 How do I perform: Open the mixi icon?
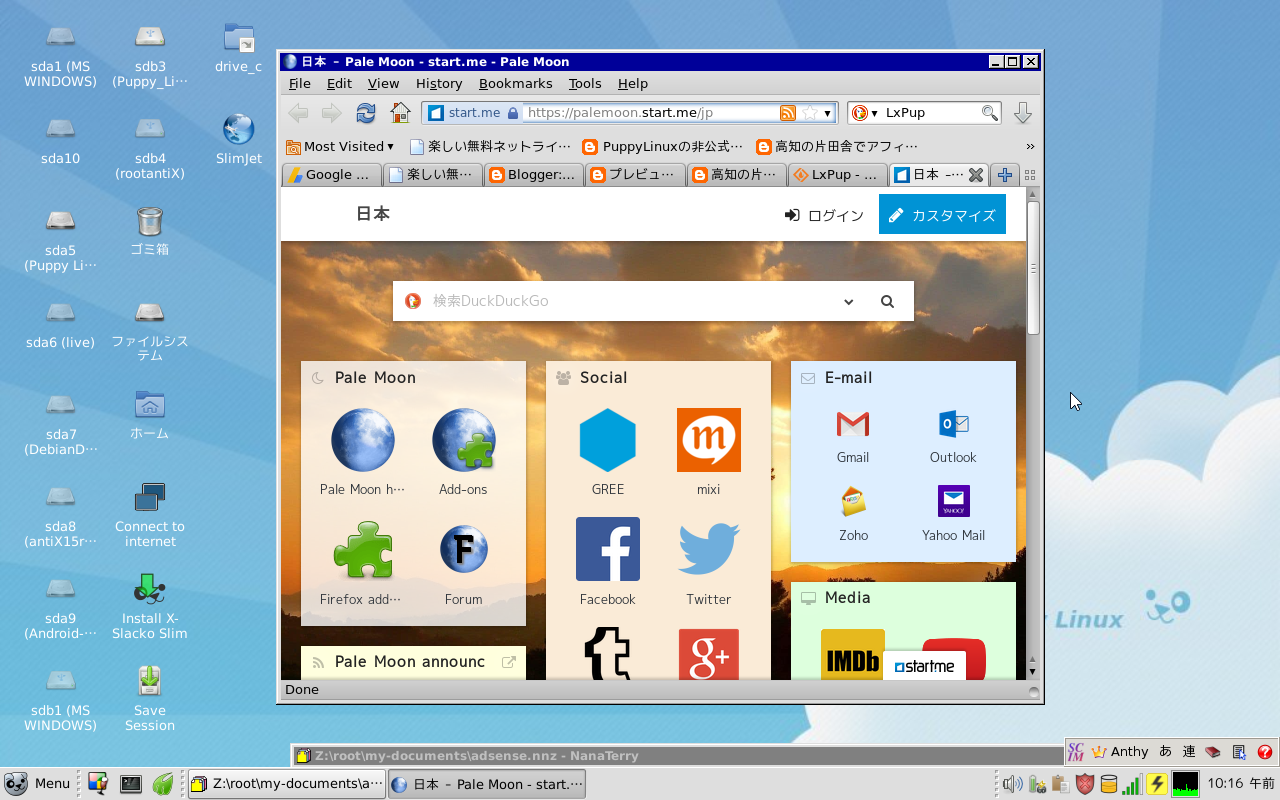[709, 440]
